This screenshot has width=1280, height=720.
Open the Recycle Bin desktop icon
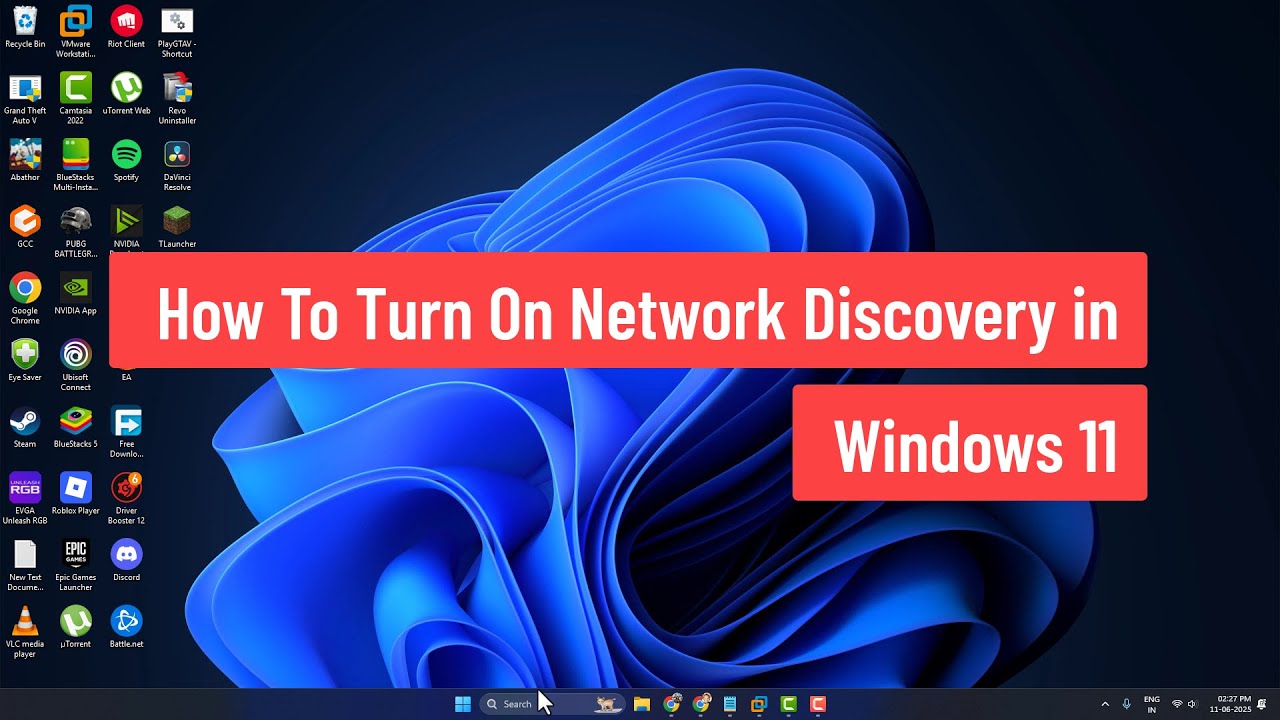click(x=25, y=27)
